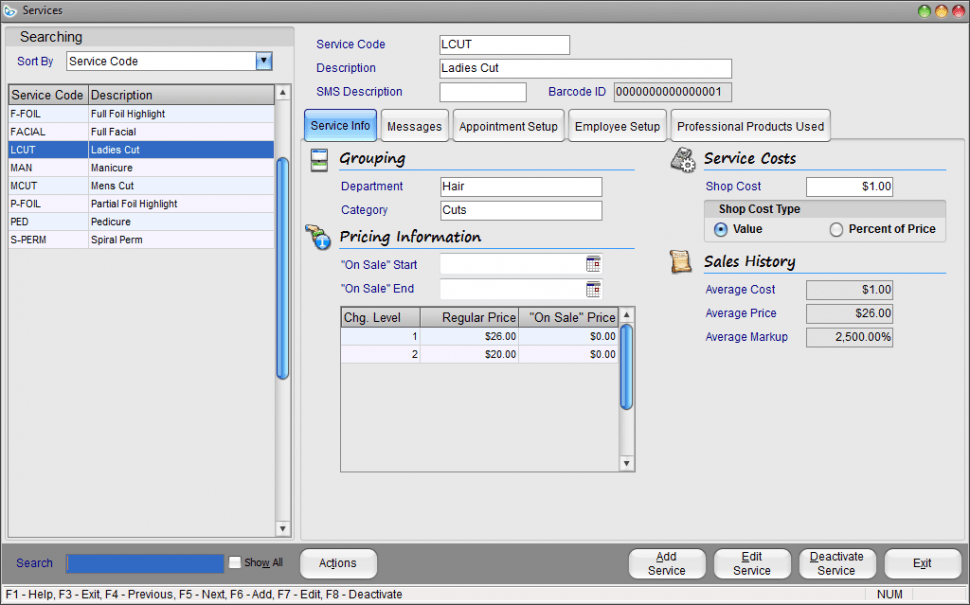Click the Pricing Information tag icon

[320, 237]
